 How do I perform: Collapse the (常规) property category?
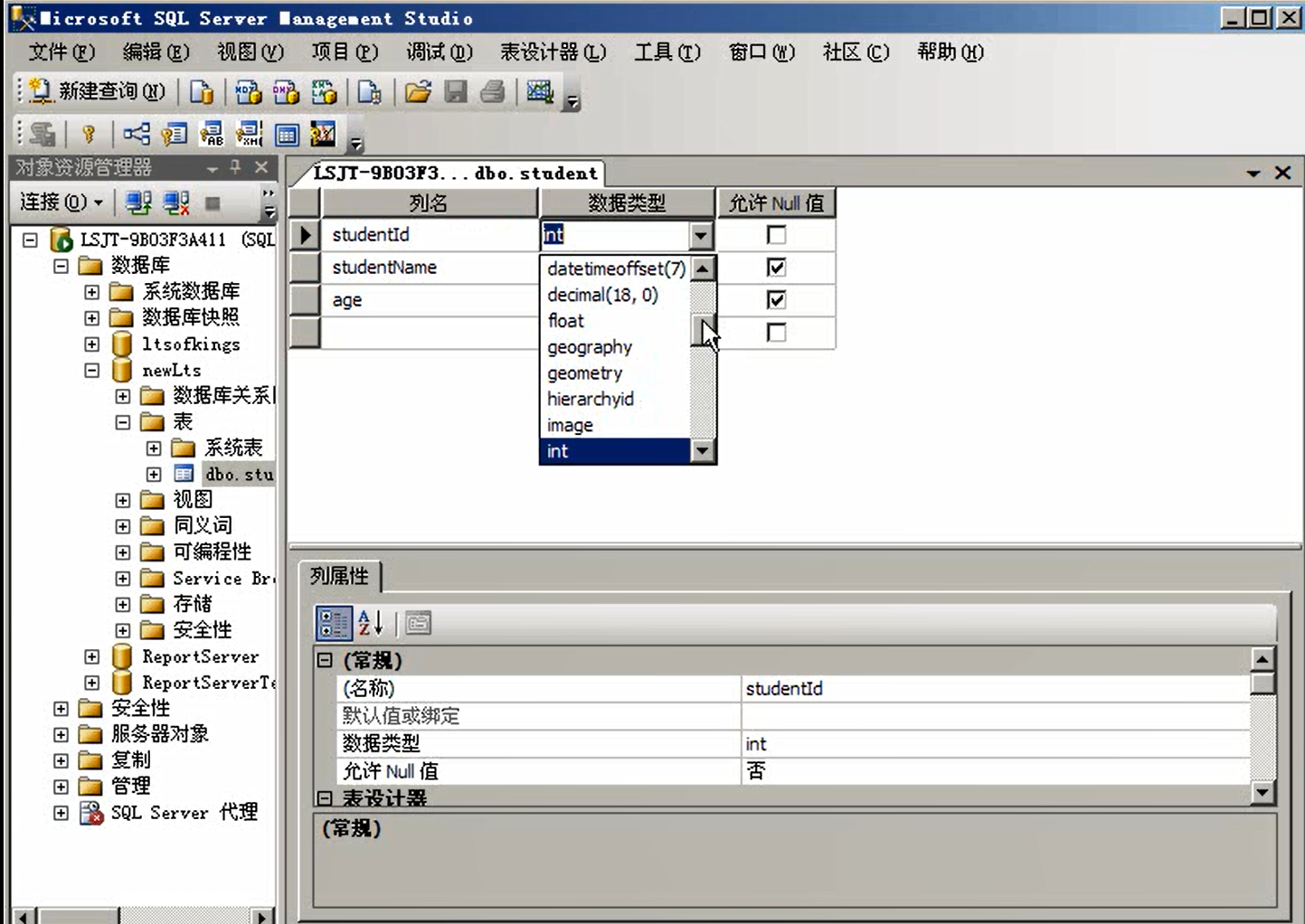pyautogui.click(x=325, y=661)
